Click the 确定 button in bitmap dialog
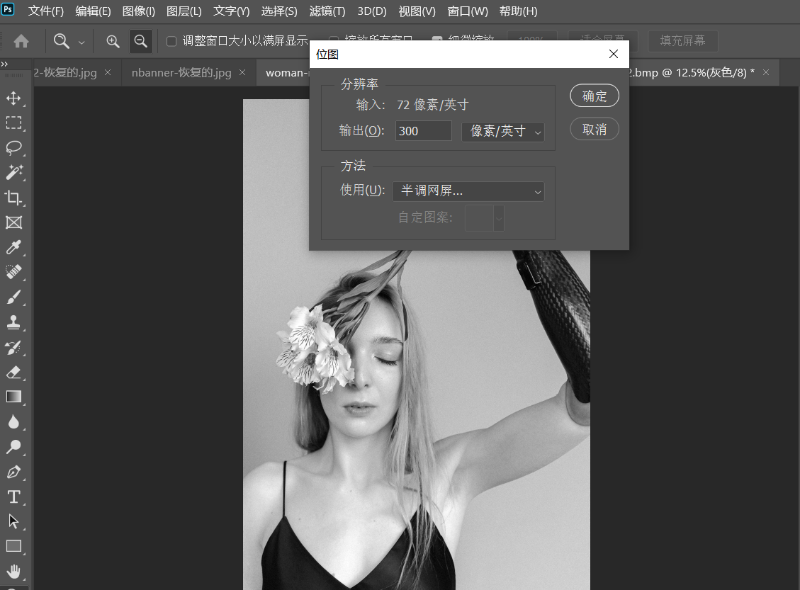800x590 pixels. click(x=594, y=96)
